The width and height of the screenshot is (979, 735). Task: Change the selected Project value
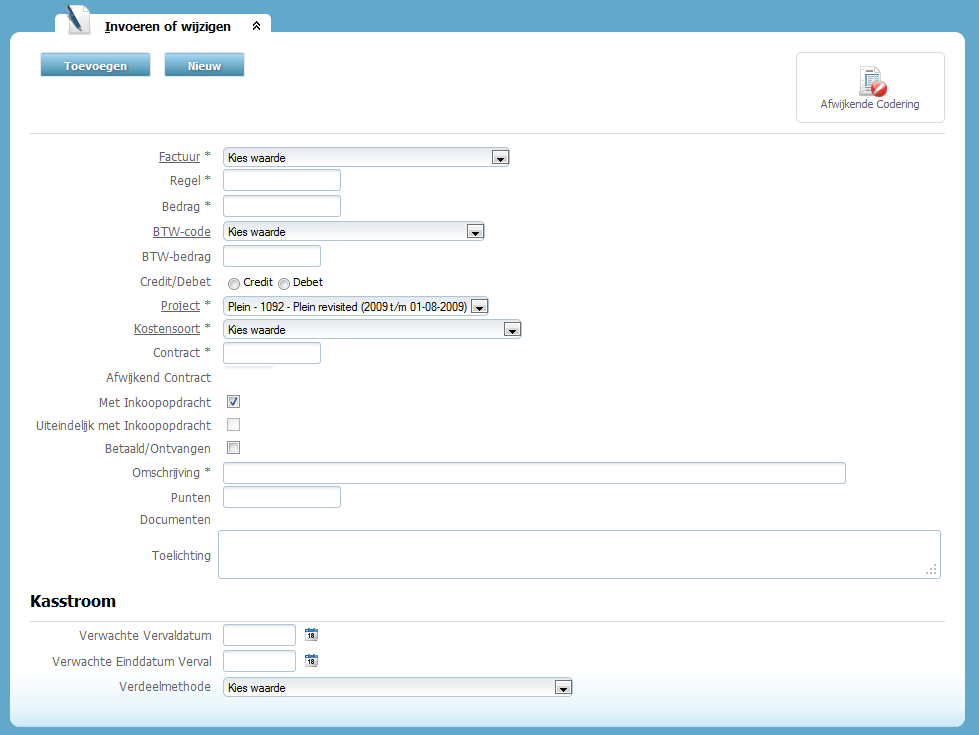pyautogui.click(x=480, y=306)
